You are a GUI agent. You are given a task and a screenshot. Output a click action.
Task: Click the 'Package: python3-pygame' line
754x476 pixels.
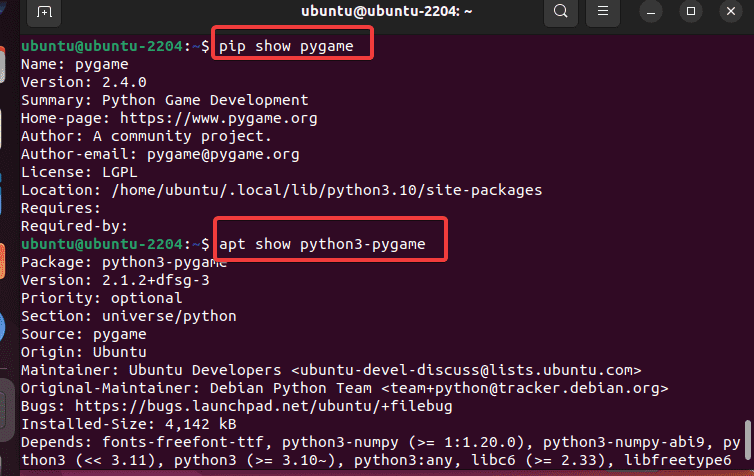pos(124,263)
